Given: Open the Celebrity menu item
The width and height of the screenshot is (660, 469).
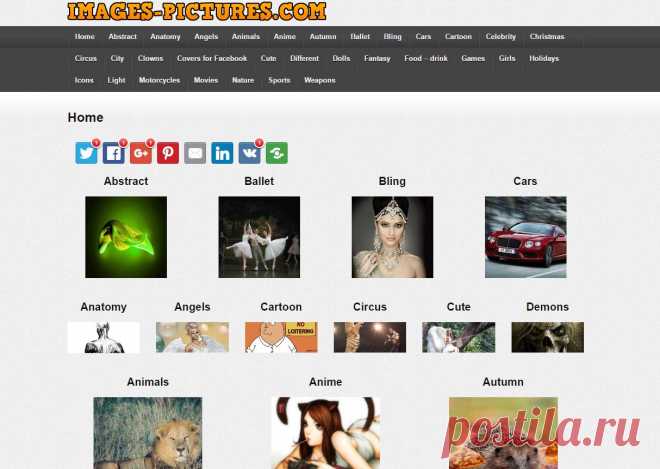Looking at the screenshot, I should click(501, 37).
